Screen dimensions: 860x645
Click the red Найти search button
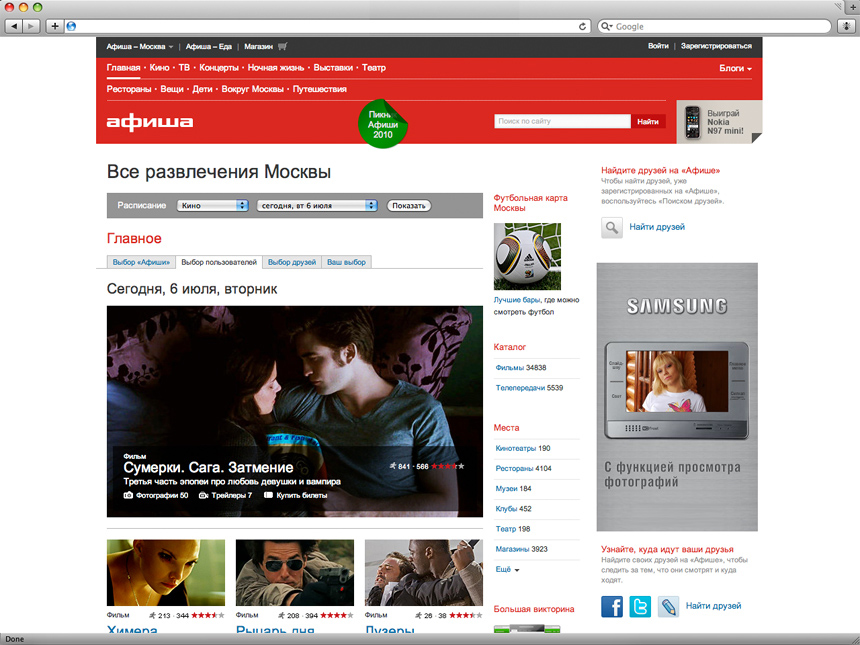(x=648, y=122)
